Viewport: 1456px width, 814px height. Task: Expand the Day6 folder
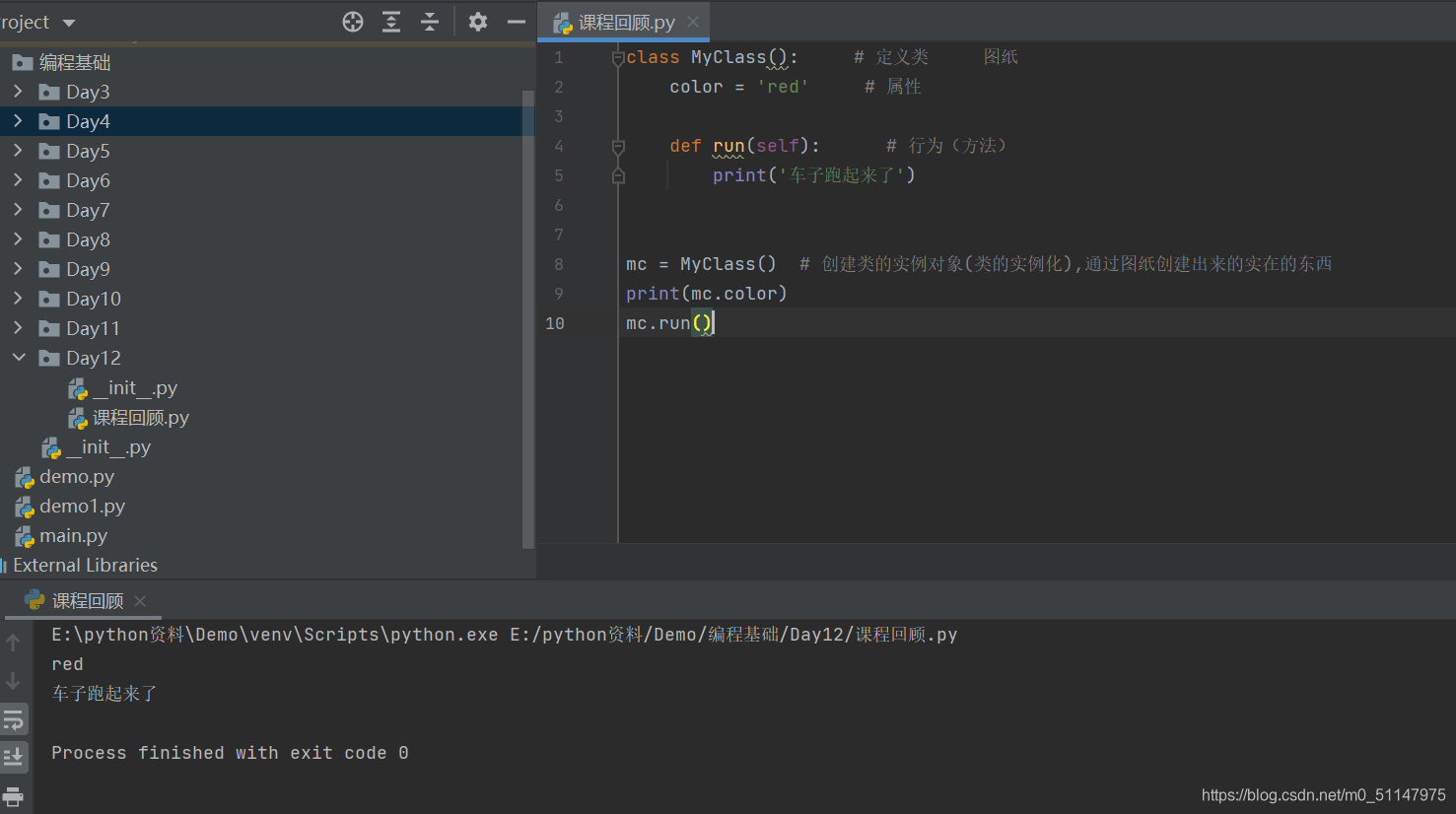[18, 179]
